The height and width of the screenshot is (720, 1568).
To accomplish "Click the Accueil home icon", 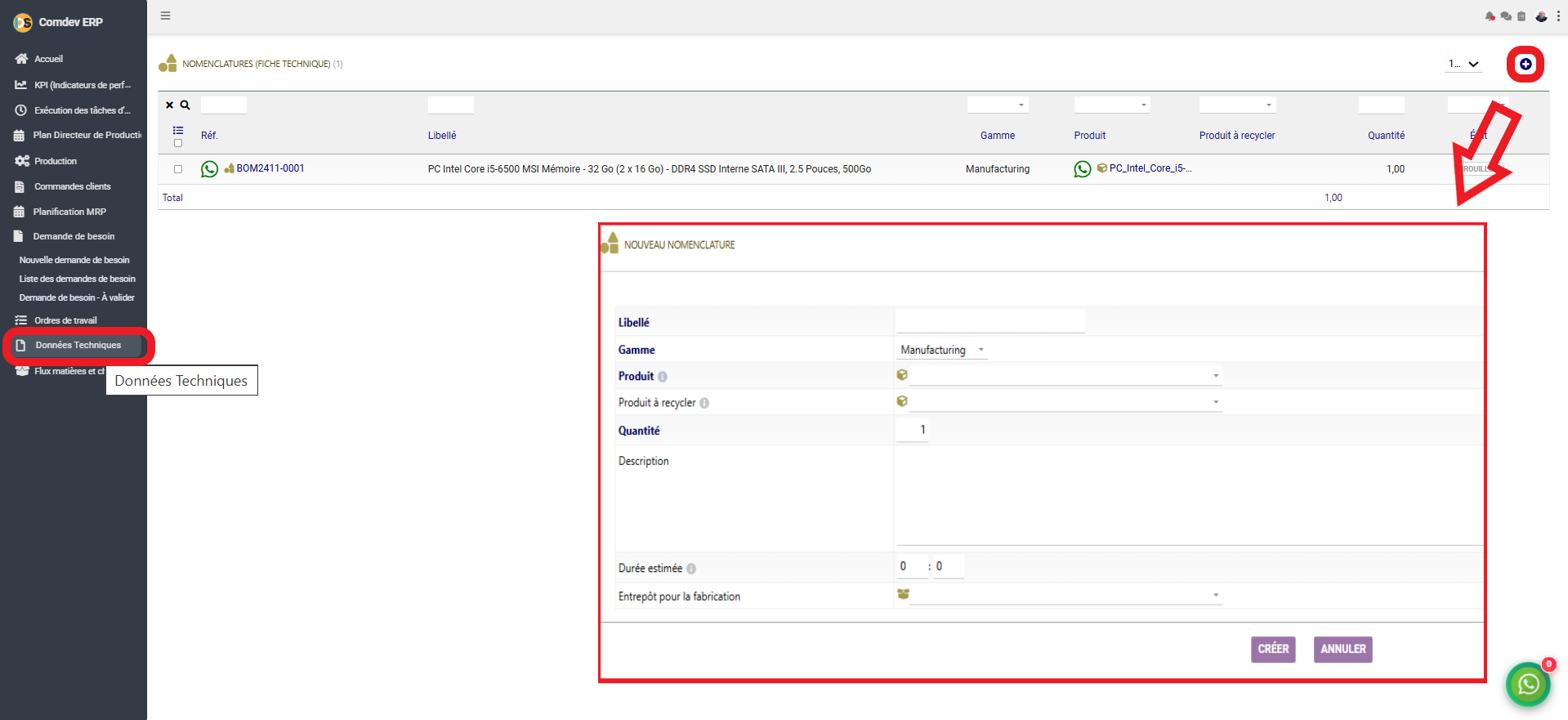I will click(21, 59).
